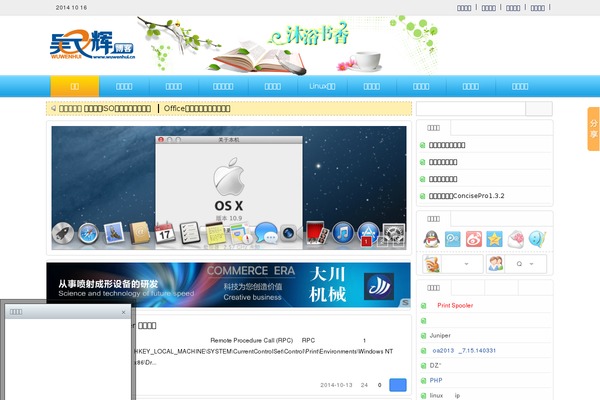
Task: Click the COMMERCE ERA advertisement banner
Action: point(228,284)
